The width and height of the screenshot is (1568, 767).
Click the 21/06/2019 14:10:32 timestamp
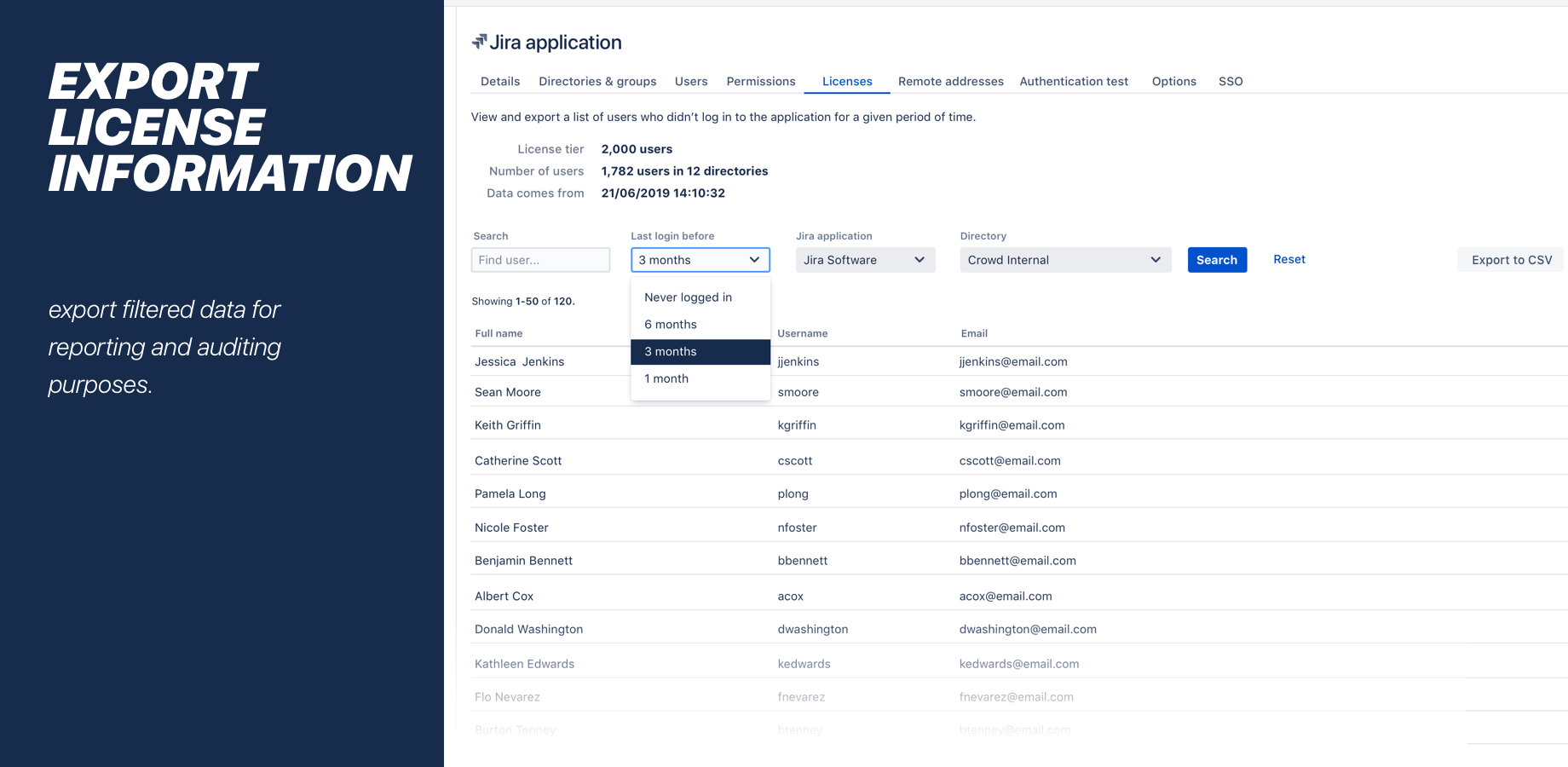click(663, 193)
